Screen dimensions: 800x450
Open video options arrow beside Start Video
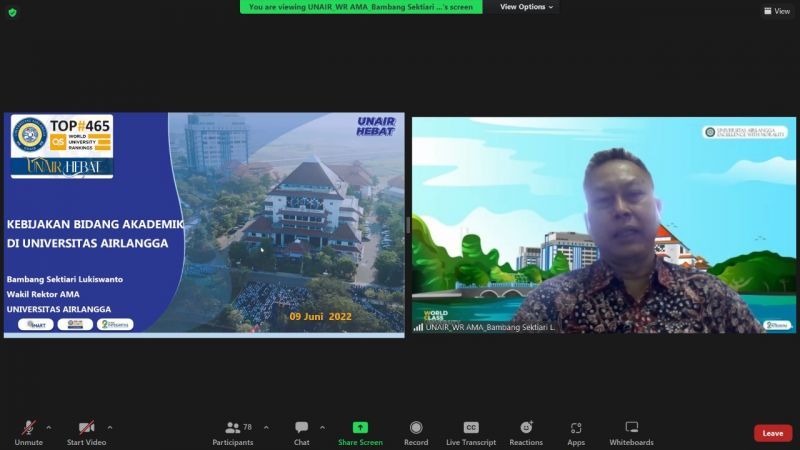point(110,428)
